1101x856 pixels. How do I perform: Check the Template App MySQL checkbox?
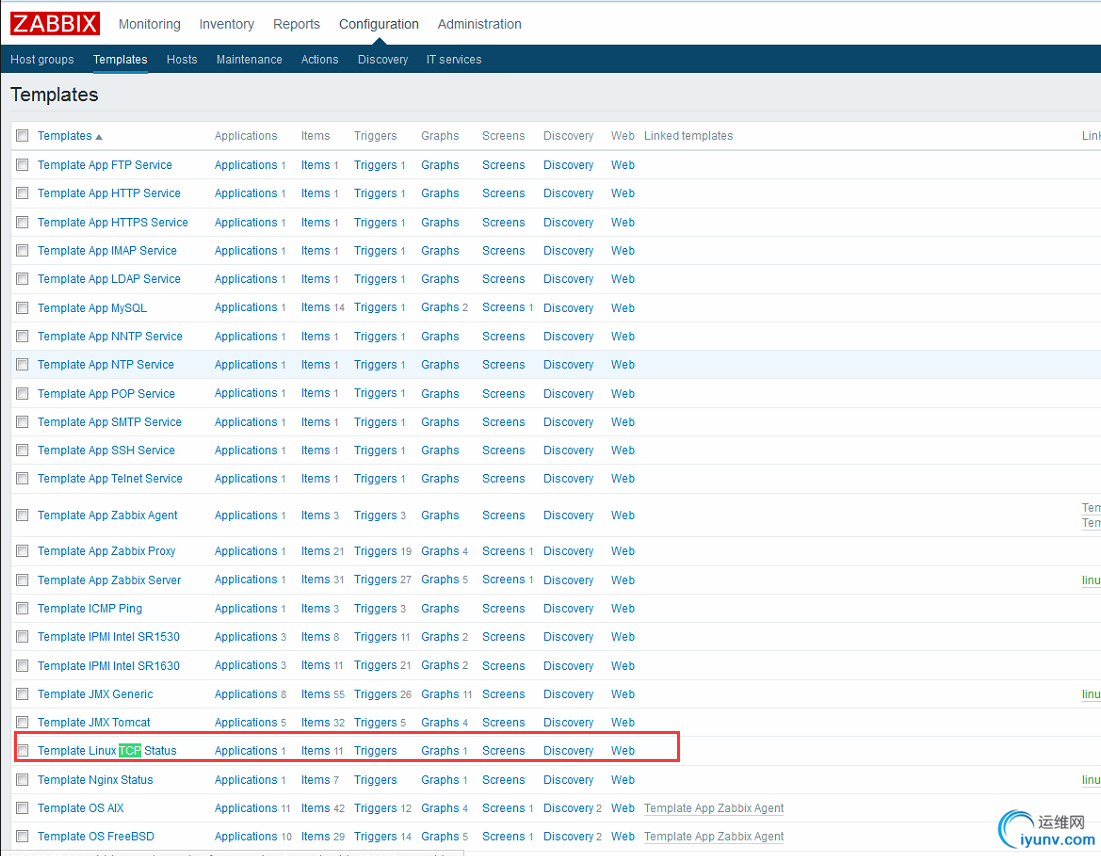[x=22, y=308]
